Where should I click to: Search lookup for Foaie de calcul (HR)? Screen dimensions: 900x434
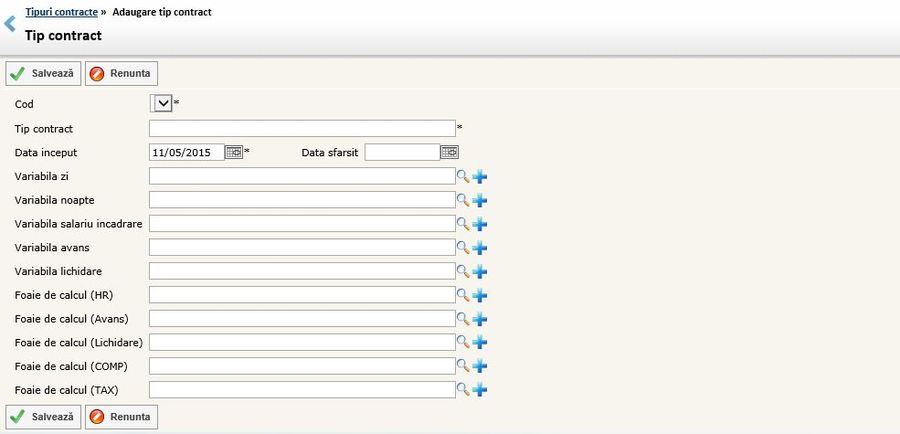(x=462, y=295)
